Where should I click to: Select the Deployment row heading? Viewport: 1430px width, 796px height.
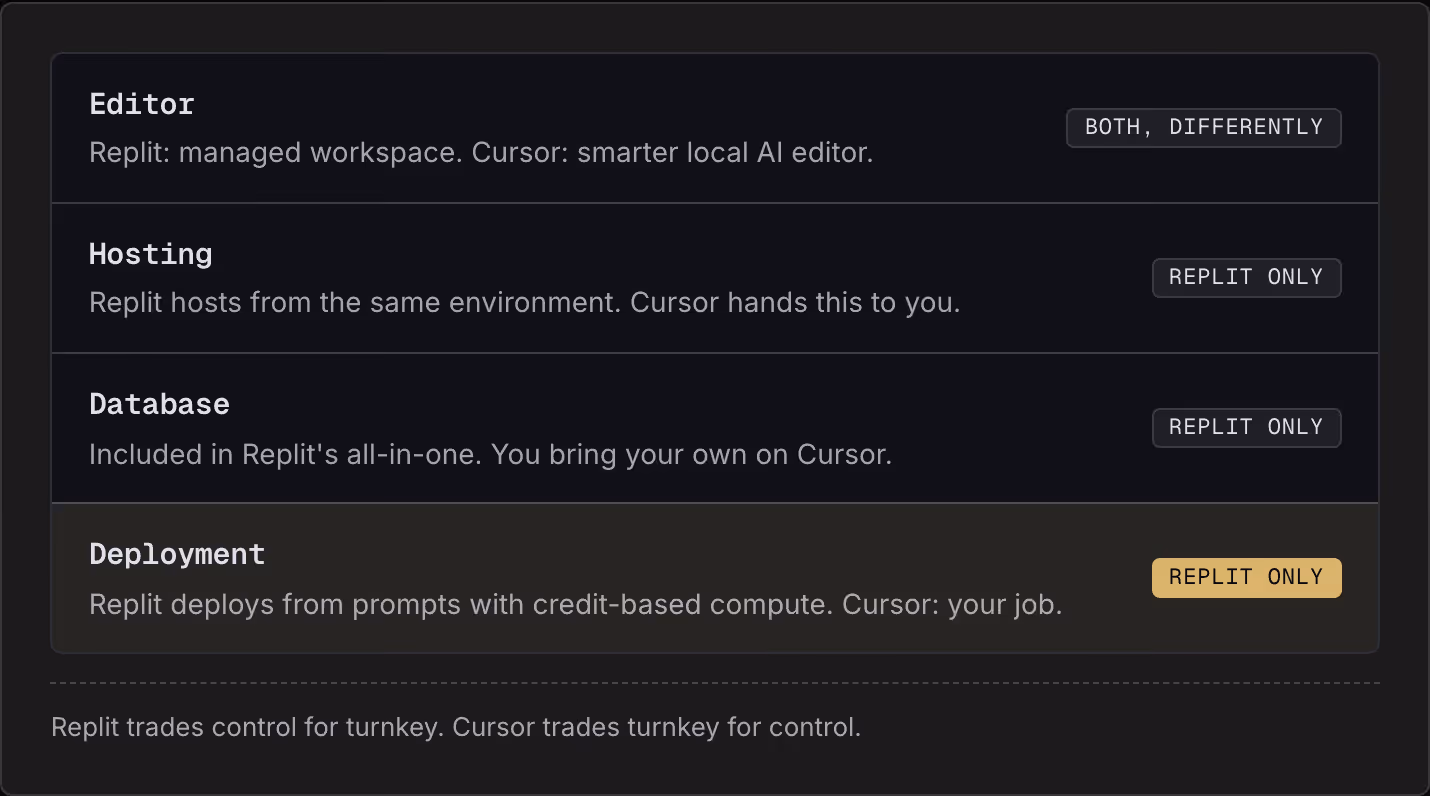pyautogui.click(x=177, y=554)
